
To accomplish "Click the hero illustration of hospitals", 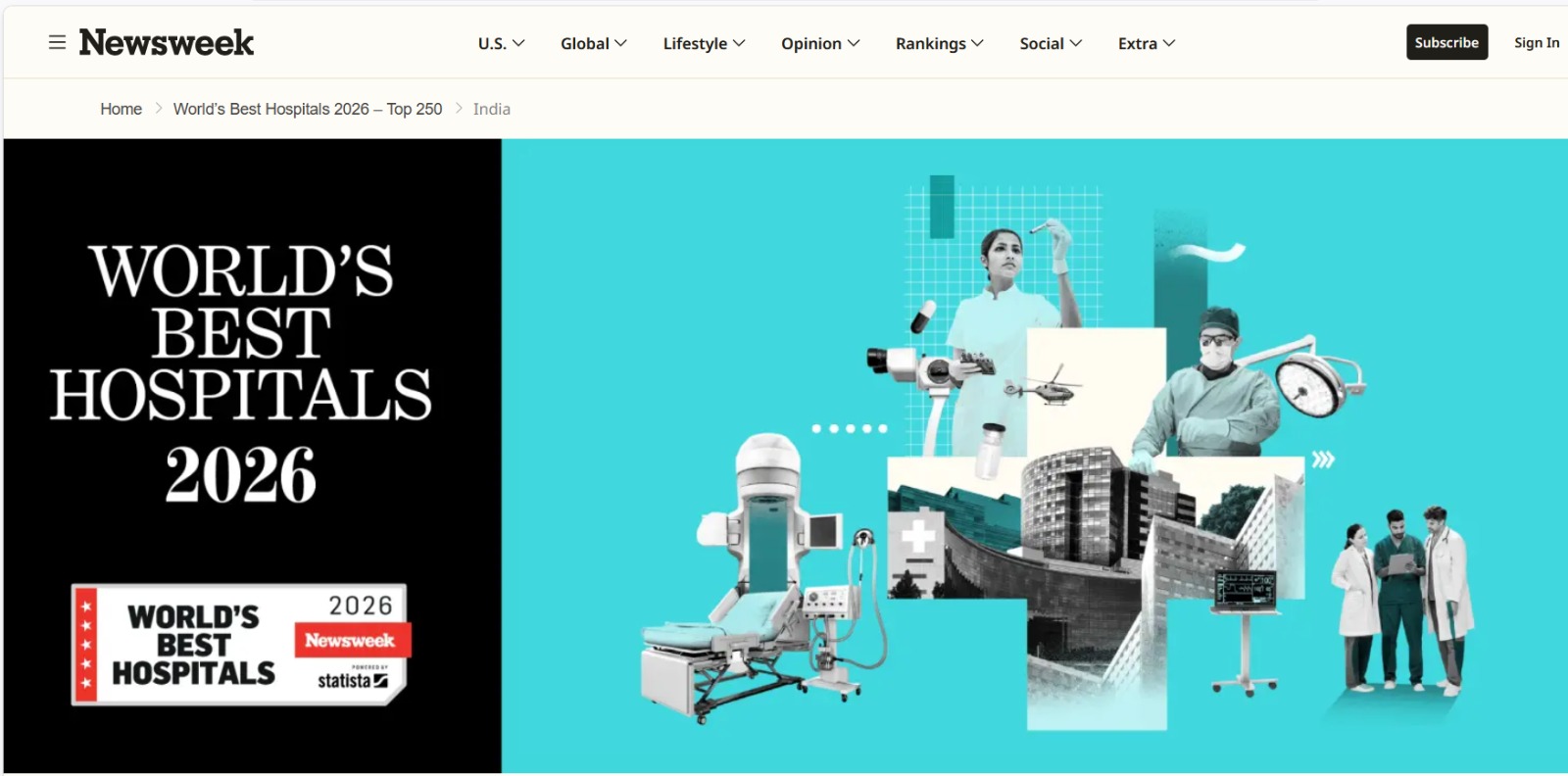I will pos(1035,456).
